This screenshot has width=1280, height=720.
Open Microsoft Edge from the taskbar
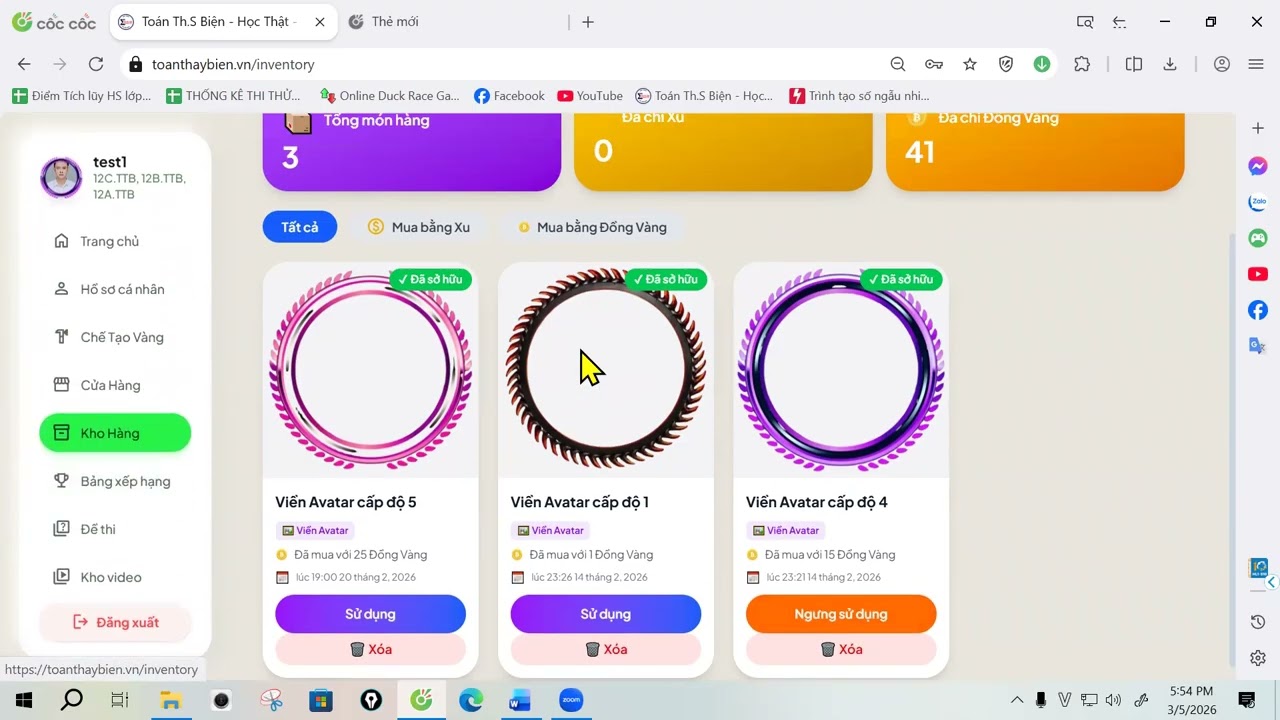point(471,700)
